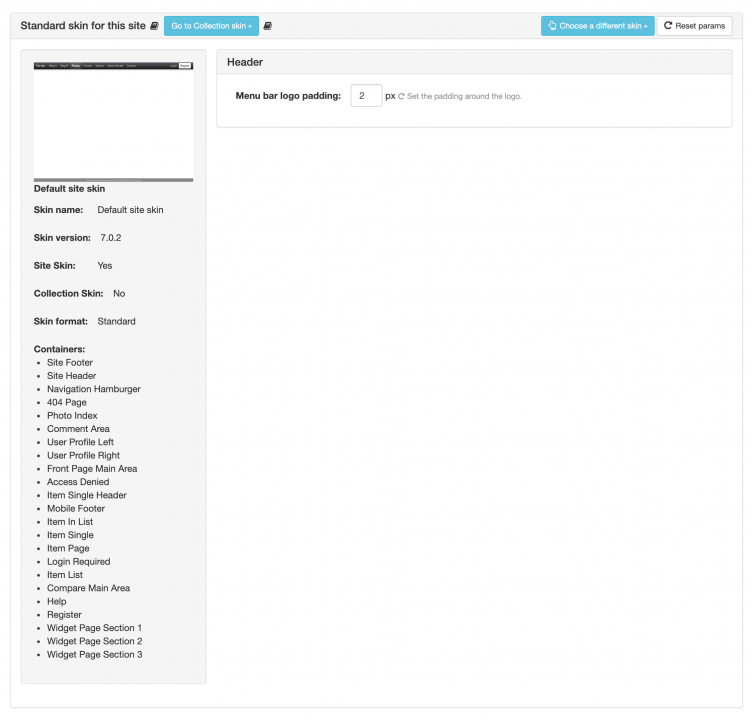Open the default site skin preview thumbnail
The image size is (753, 720).
click(x=113, y=122)
